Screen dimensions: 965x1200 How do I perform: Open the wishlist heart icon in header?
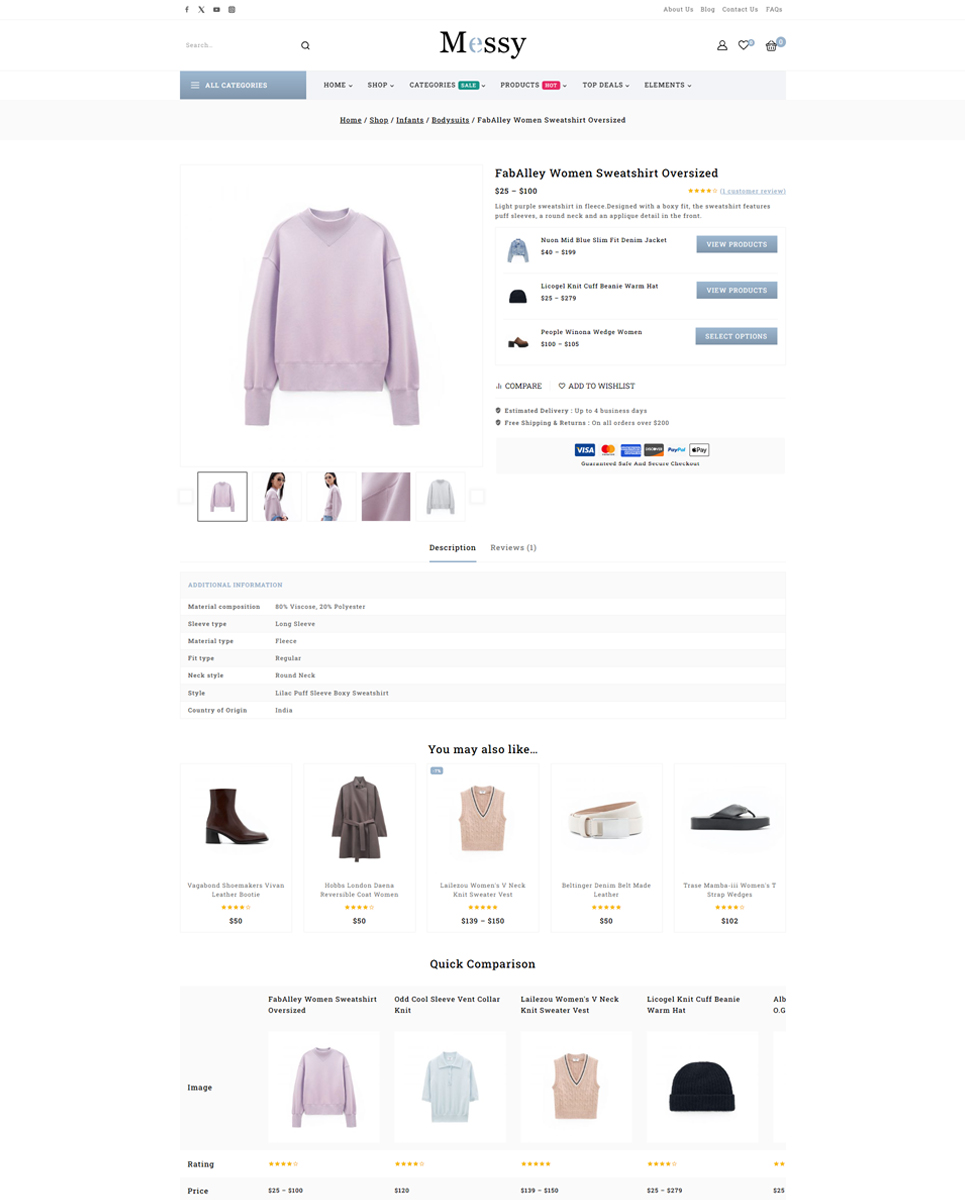744,45
